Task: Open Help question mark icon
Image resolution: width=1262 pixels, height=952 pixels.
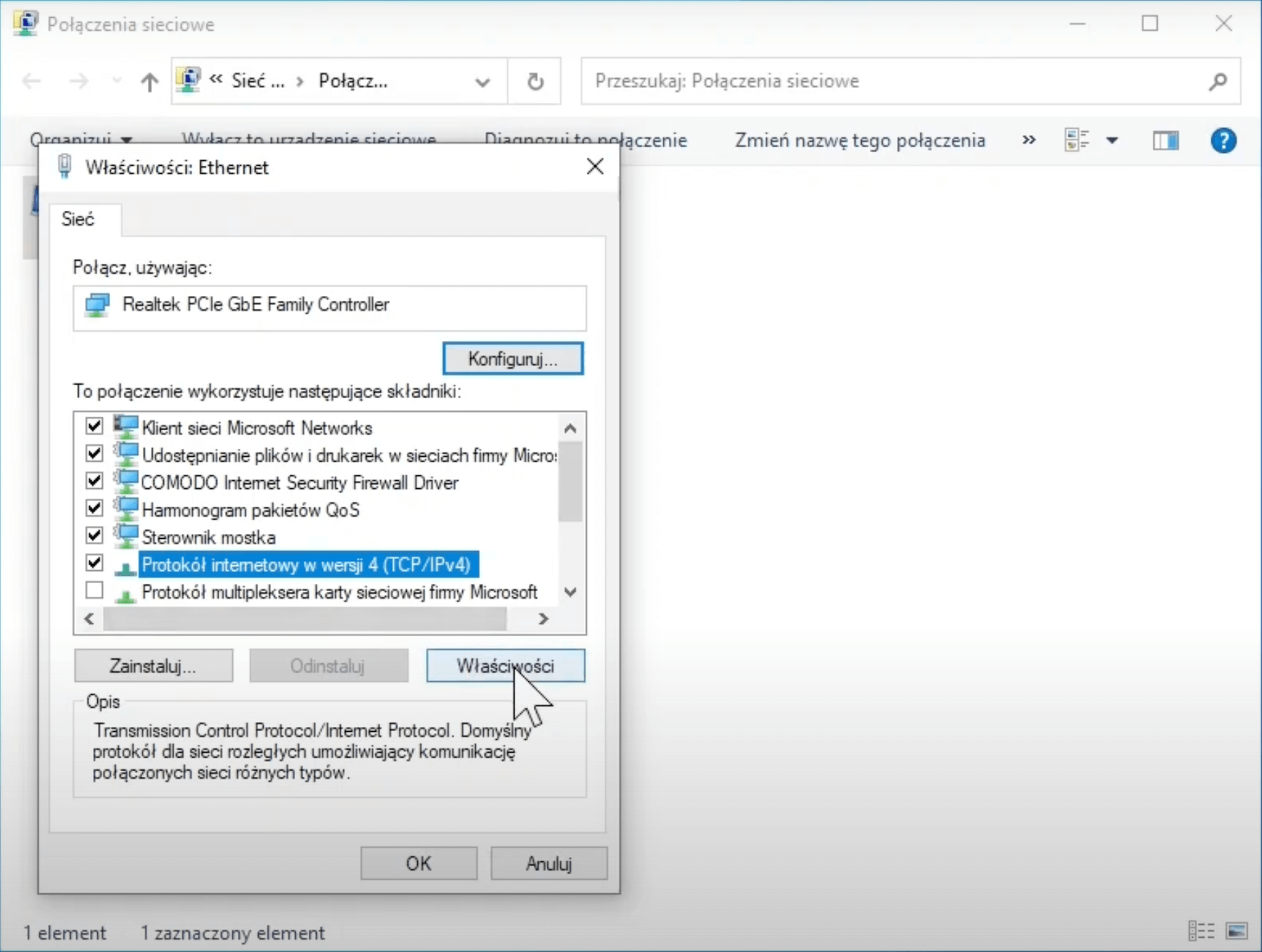Action: click(1223, 140)
